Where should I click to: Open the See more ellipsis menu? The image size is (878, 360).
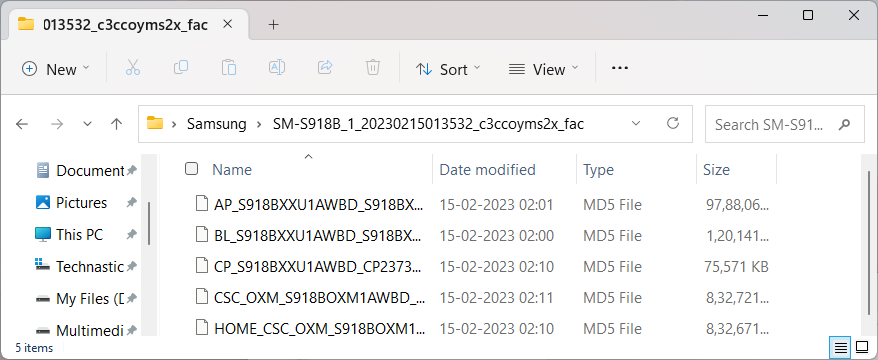(619, 69)
